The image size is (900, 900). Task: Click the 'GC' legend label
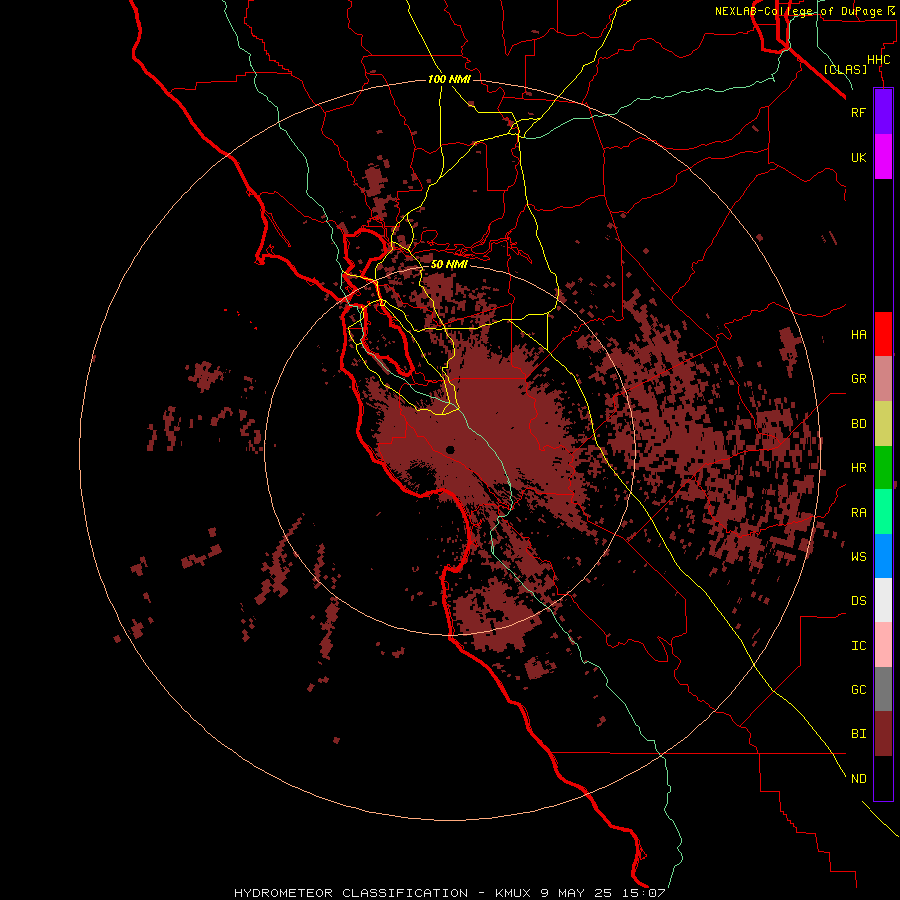[858, 690]
